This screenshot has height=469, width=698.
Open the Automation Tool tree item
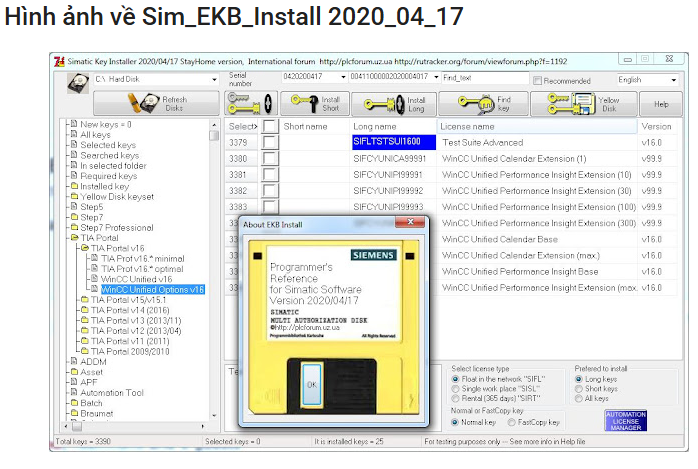(x=112, y=393)
